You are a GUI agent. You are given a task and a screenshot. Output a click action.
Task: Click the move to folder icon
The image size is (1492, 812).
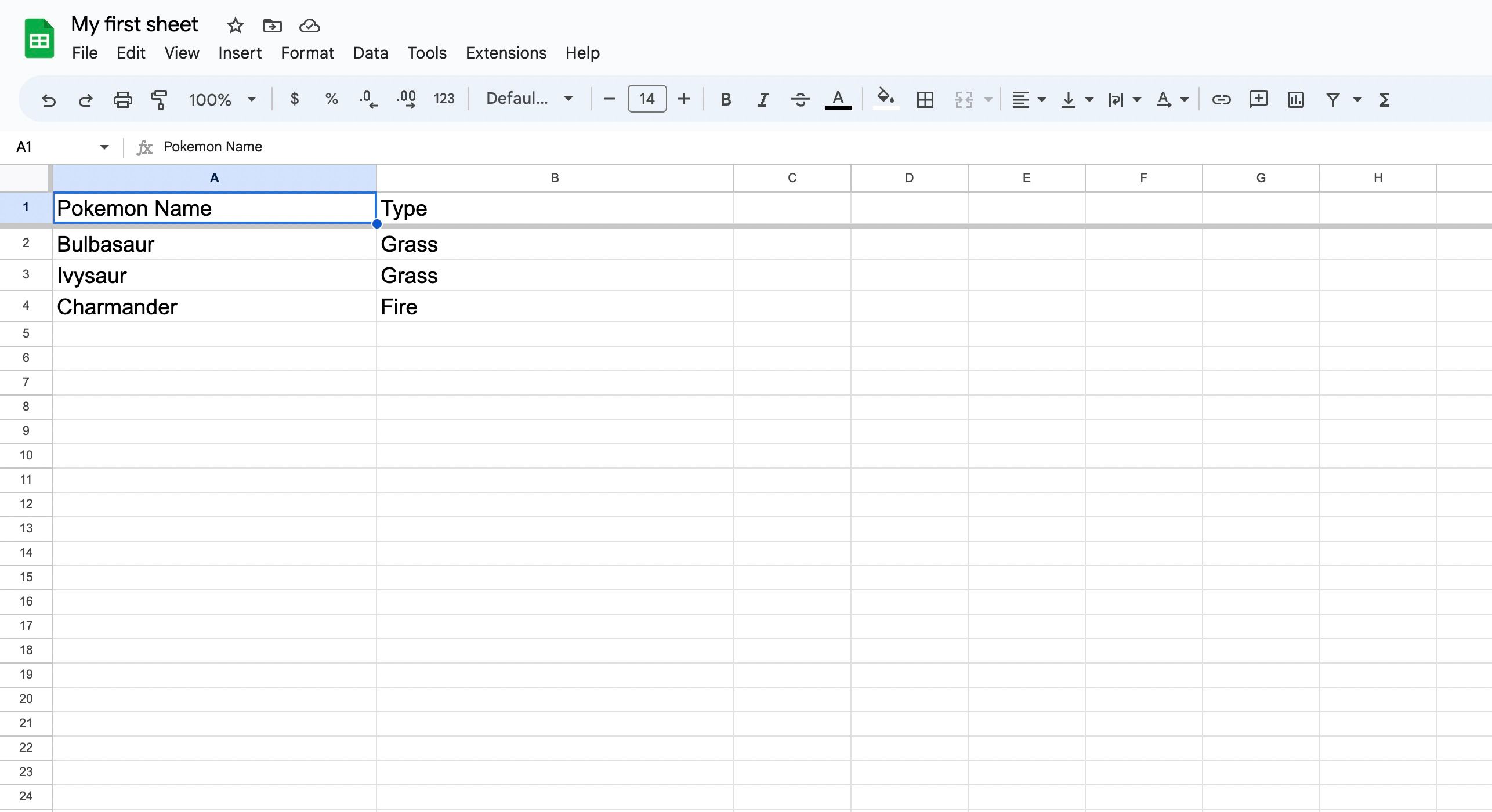272,26
